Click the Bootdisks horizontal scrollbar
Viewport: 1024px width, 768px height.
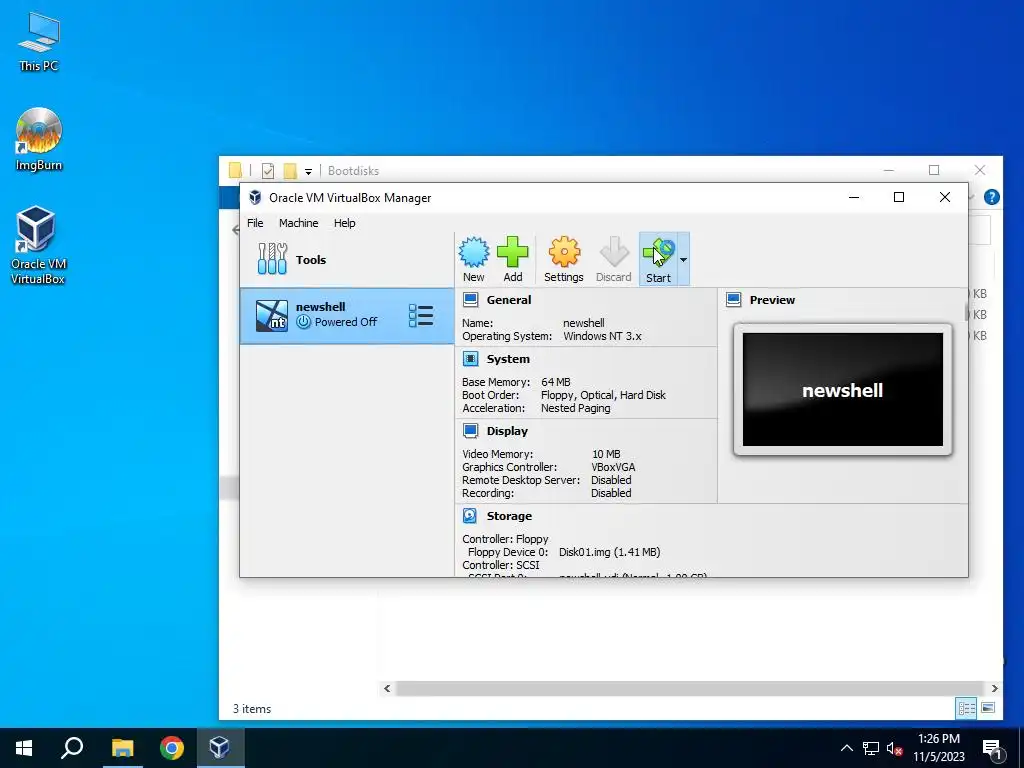pos(690,688)
